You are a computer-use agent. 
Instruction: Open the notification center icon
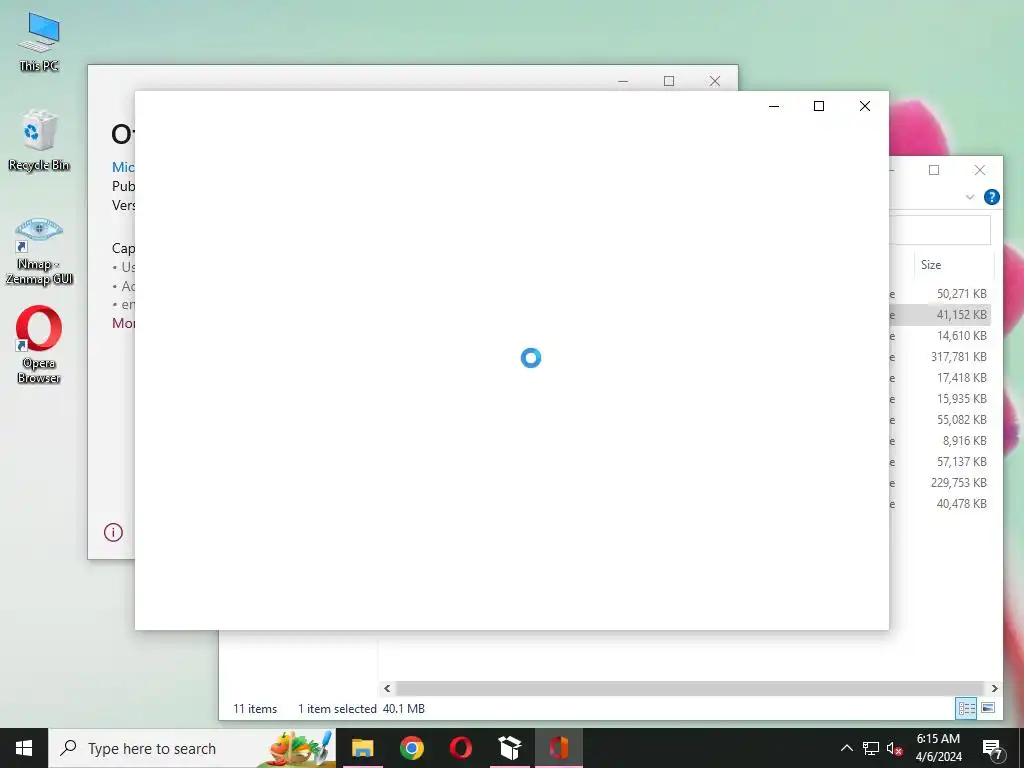click(x=993, y=749)
